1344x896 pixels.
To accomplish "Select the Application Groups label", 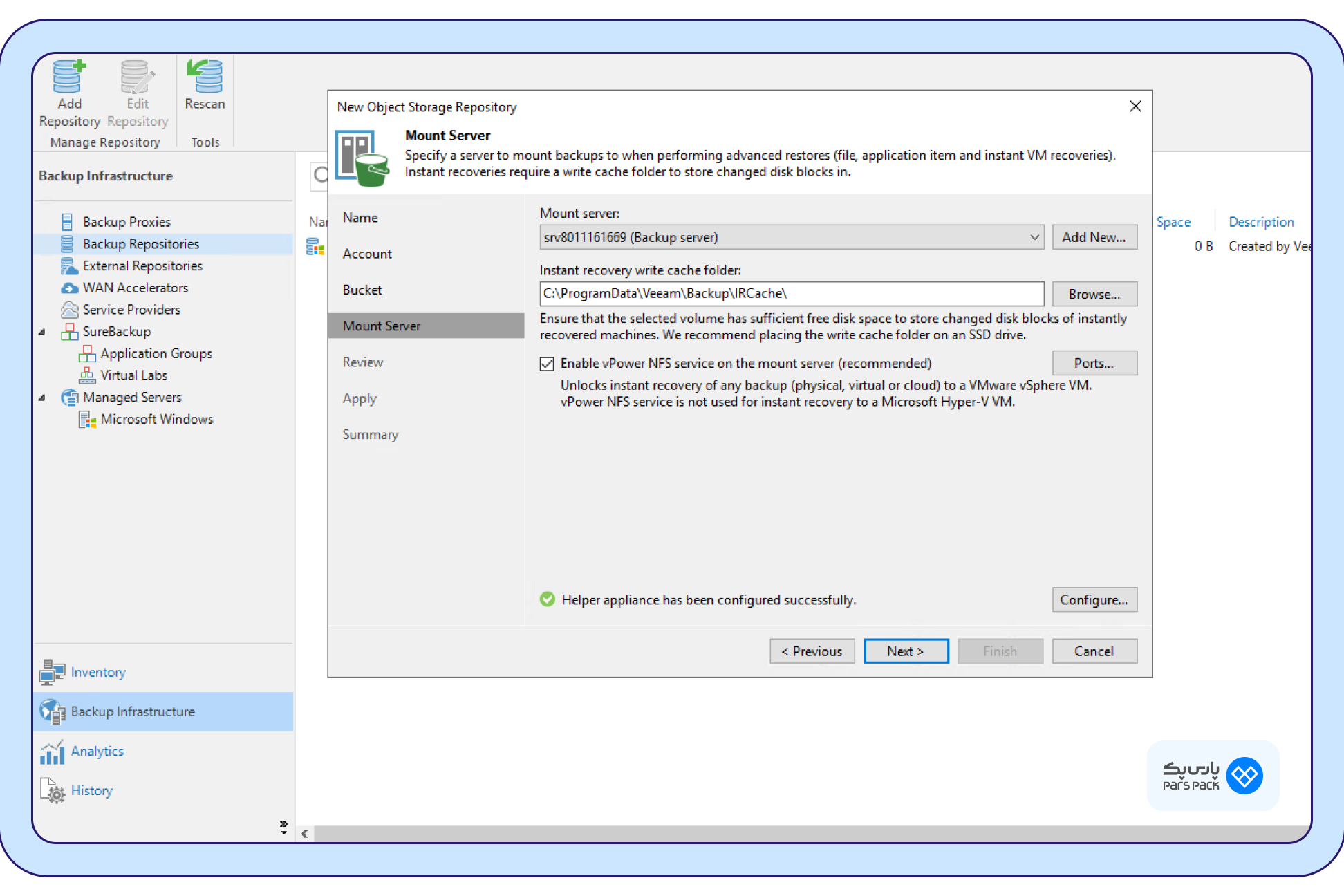I will (x=156, y=354).
